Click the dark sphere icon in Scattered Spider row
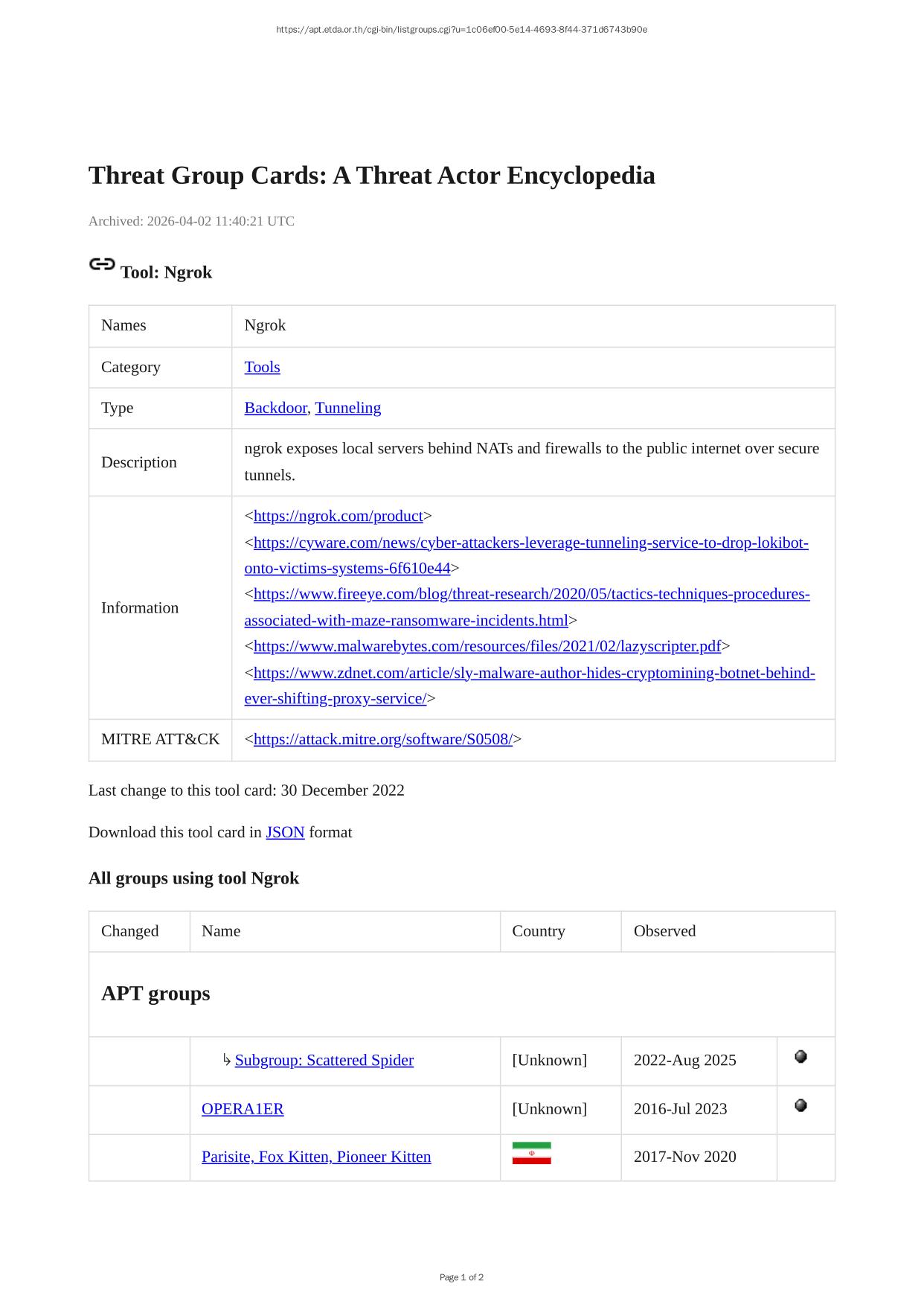Viewport: 924px width, 1307px height. click(801, 1057)
